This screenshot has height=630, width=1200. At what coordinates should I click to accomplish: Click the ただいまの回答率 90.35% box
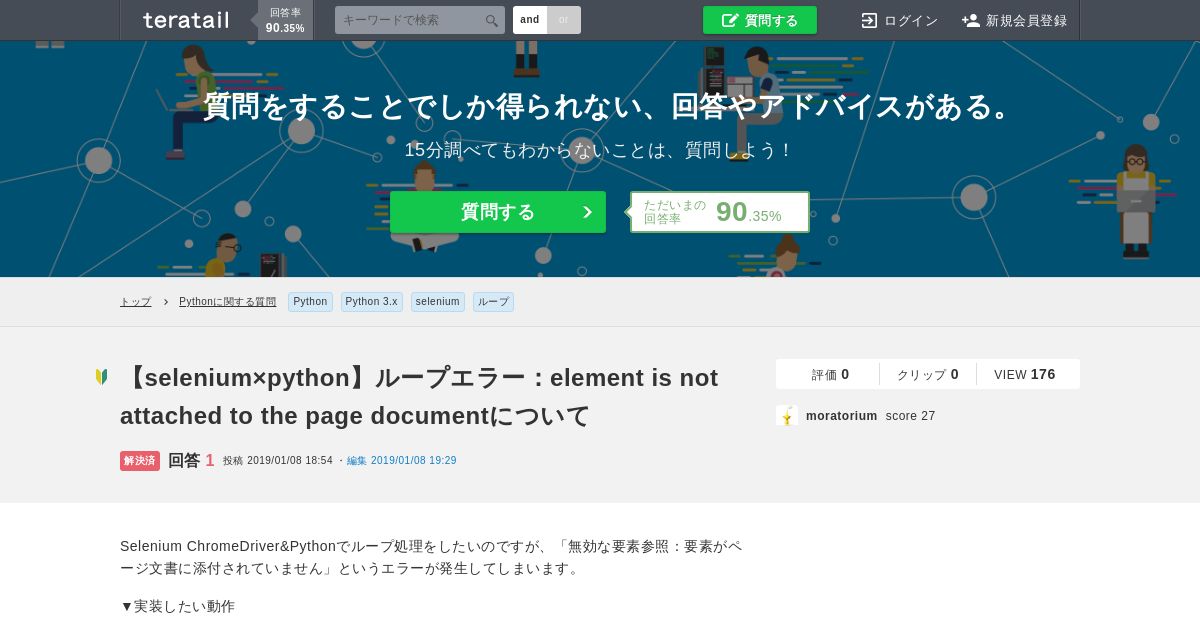click(x=720, y=212)
